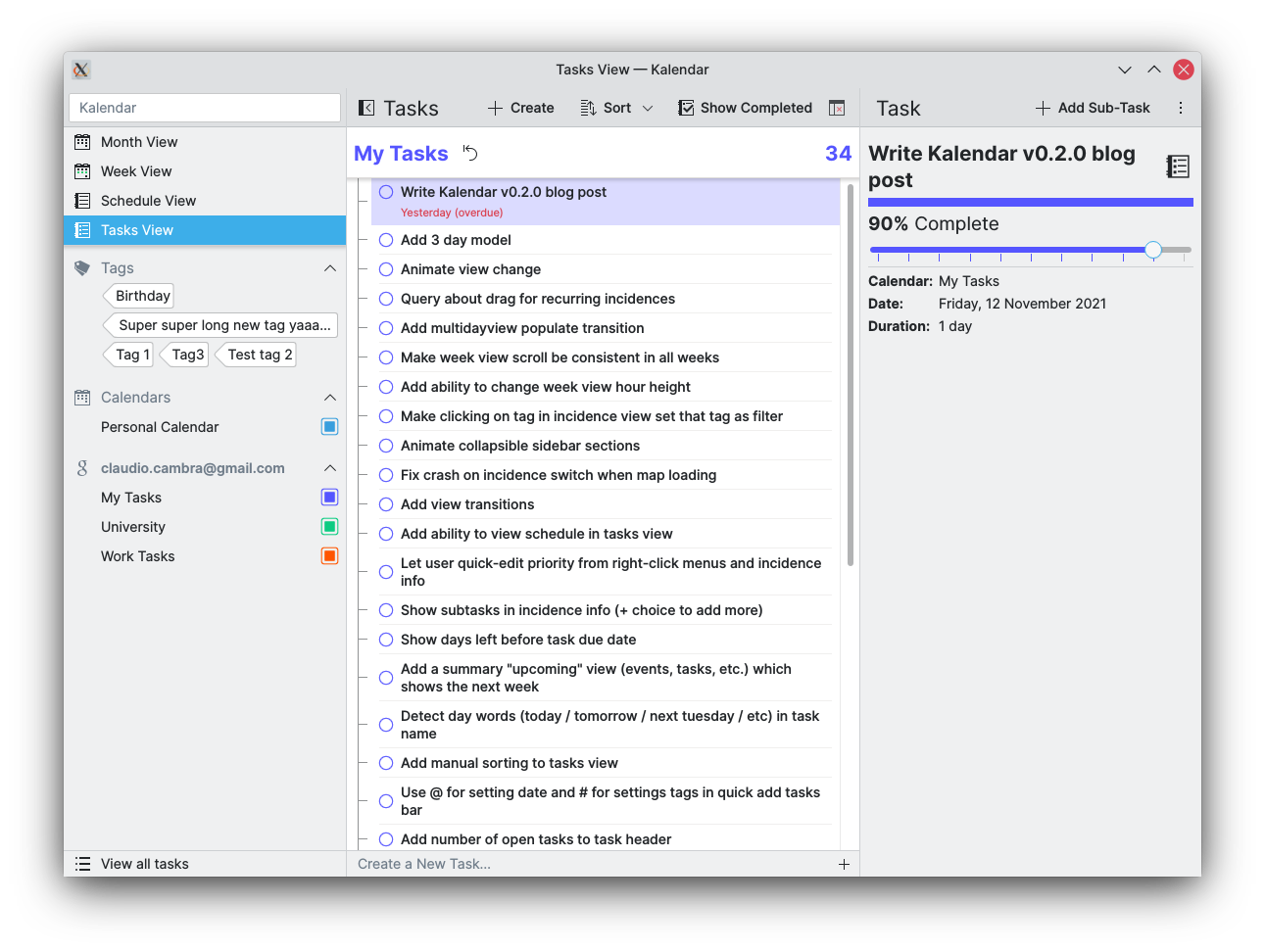Click the Tasks View sidebar icon
Viewport: 1265px width, 952px height.
click(x=82, y=230)
